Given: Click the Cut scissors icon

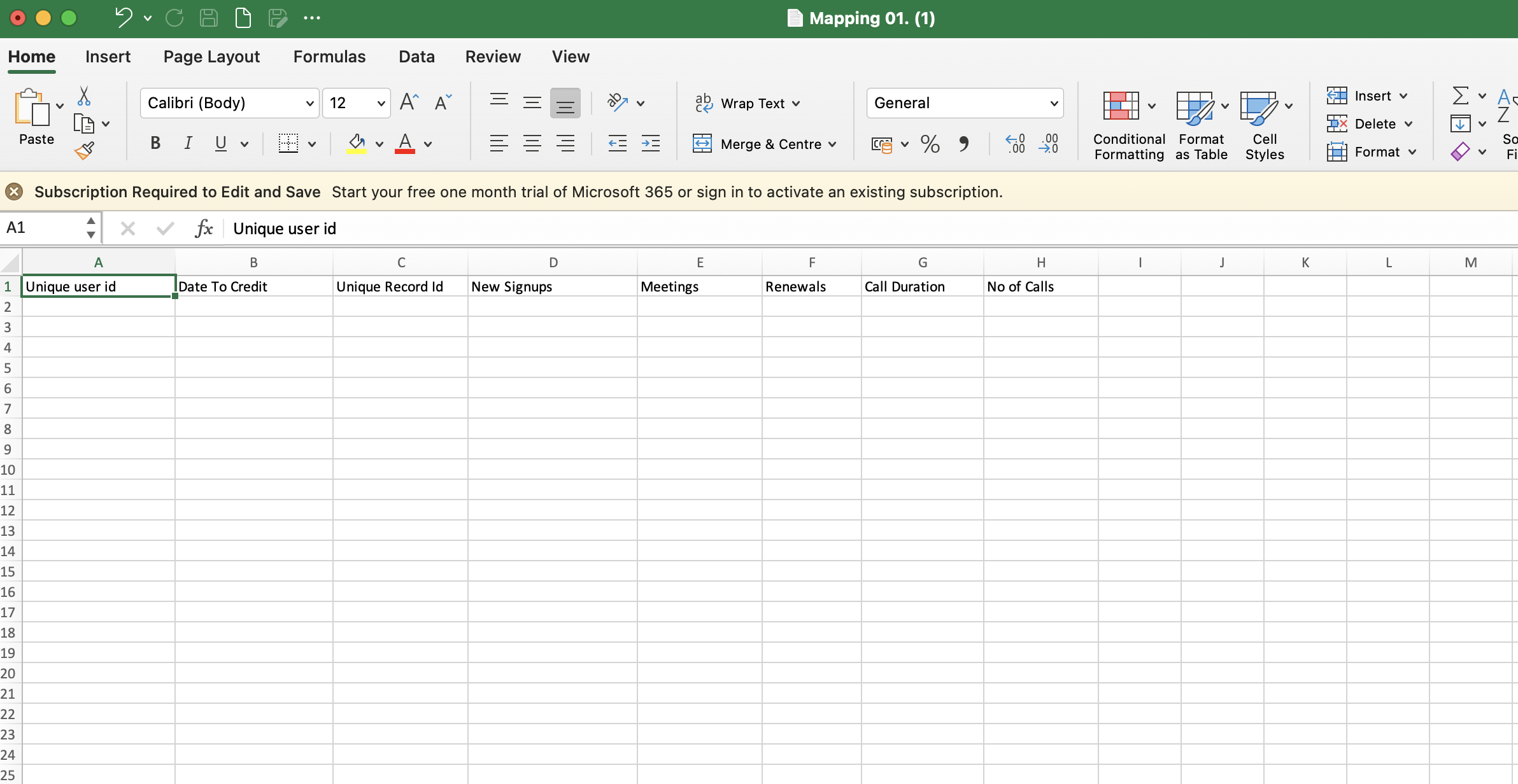Looking at the screenshot, I should 83,96.
